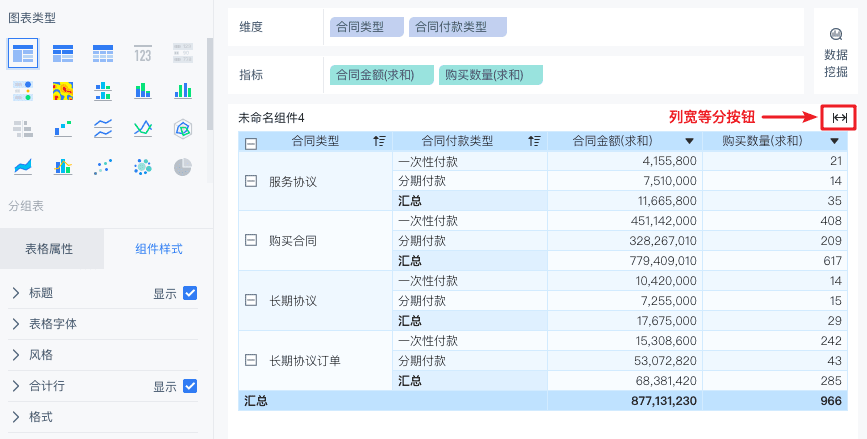Click the equal column width button
This screenshot has width=867, height=439.
[839, 118]
